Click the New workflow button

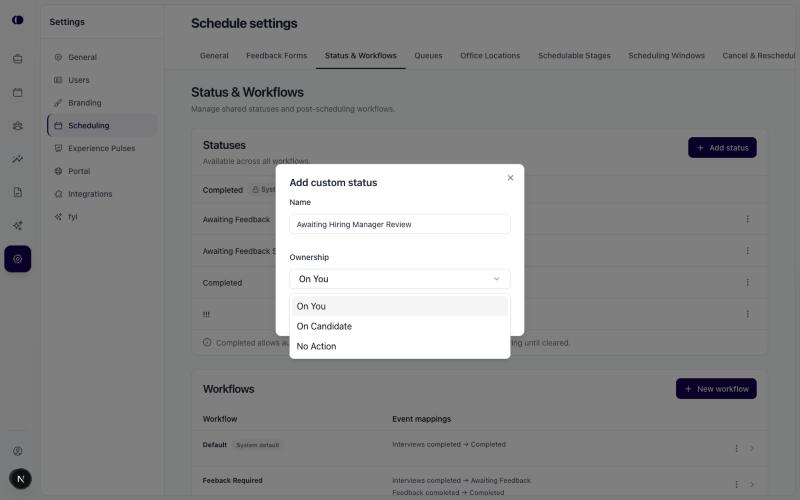(716, 389)
